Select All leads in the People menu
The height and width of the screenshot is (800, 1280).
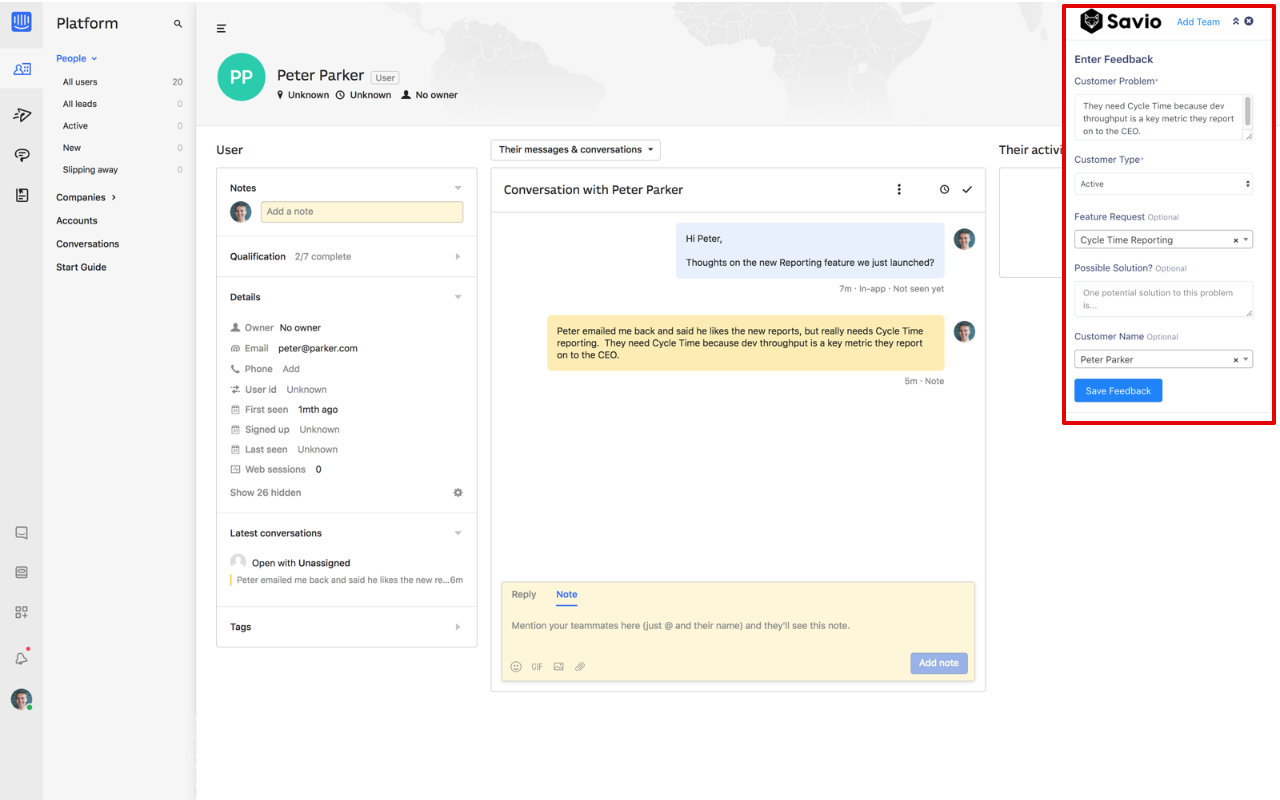pyautogui.click(x=80, y=104)
